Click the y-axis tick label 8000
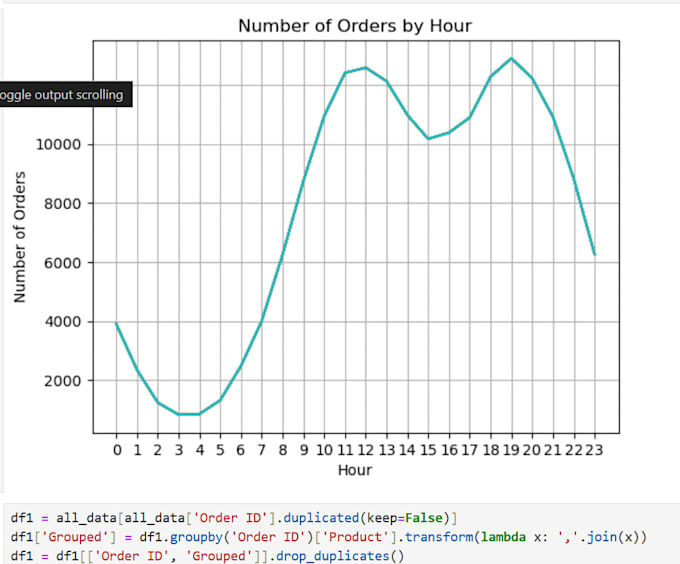Screen dimensions: 680x564 [x=62, y=203]
